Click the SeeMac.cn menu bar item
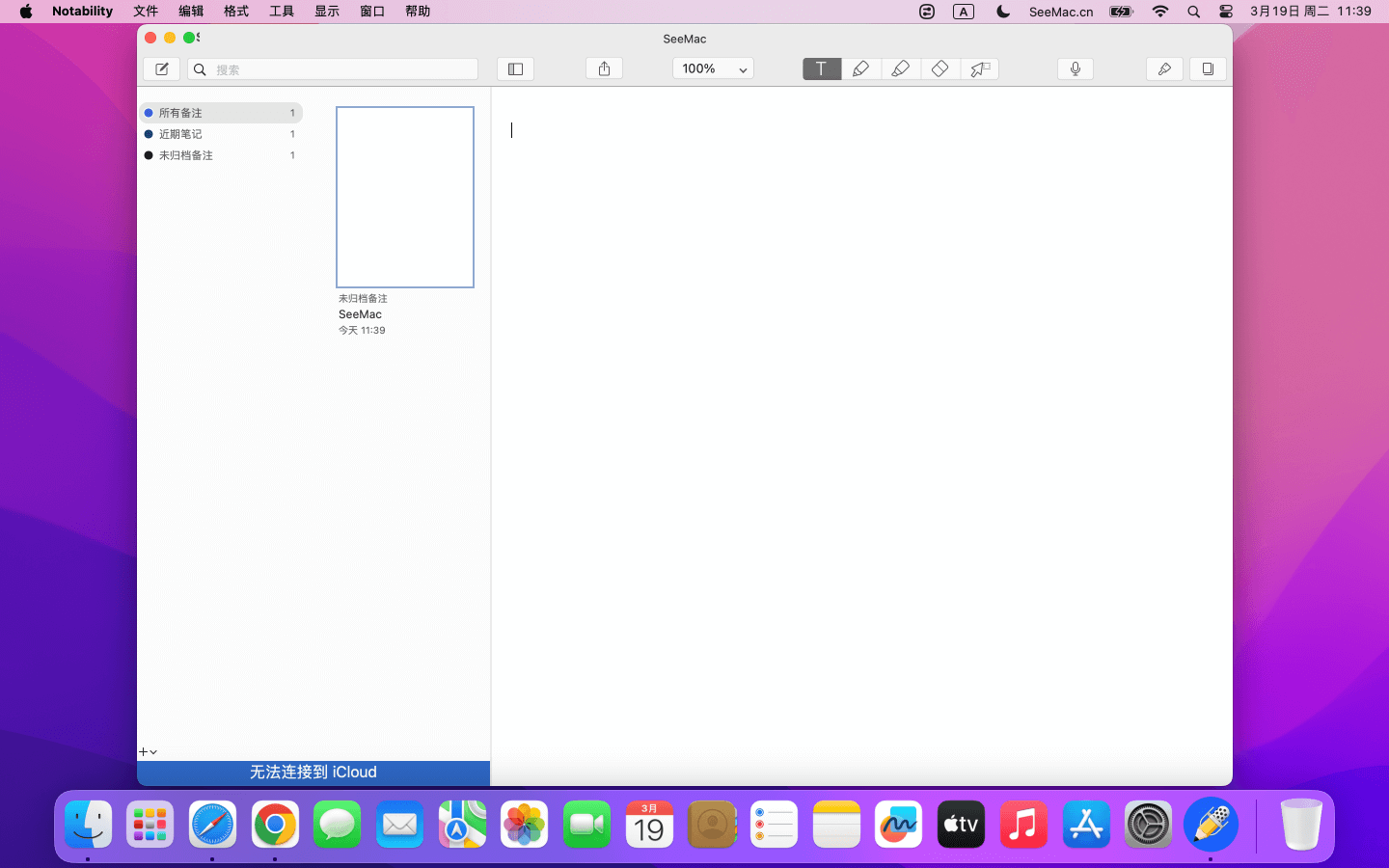The width and height of the screenshot is (1389, 868). click(1061, 12)
